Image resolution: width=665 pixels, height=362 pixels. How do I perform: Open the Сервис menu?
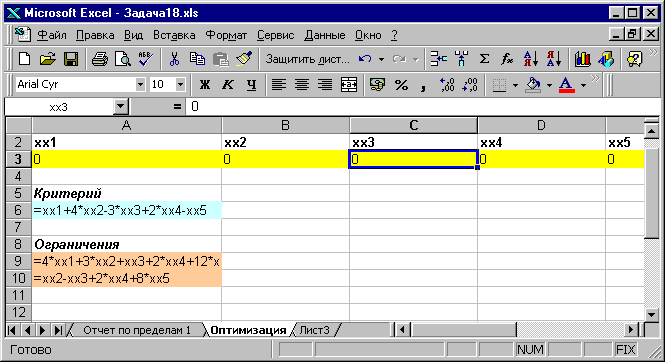(x=275, y=35)
